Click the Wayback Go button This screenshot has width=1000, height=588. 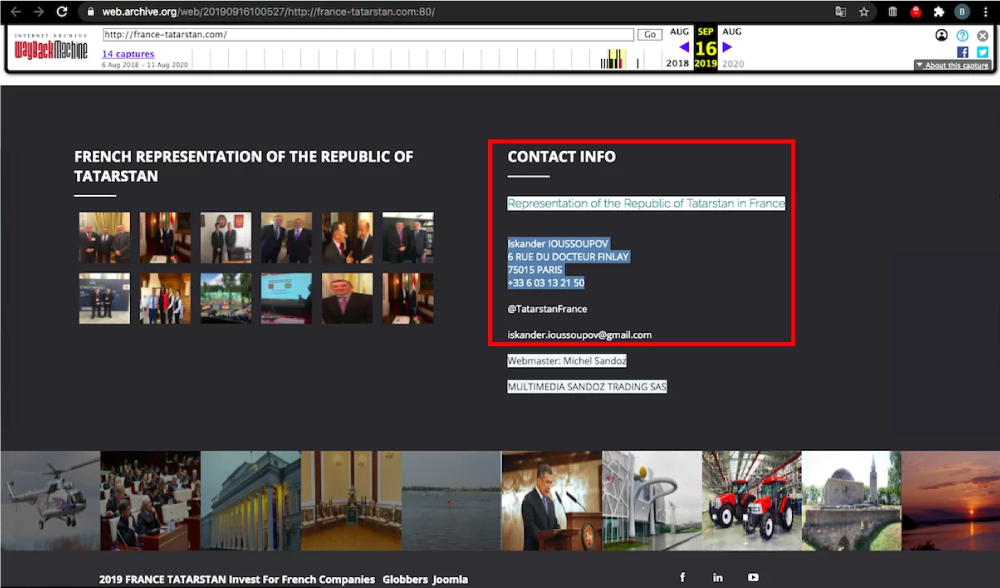(x=650, y=34)
